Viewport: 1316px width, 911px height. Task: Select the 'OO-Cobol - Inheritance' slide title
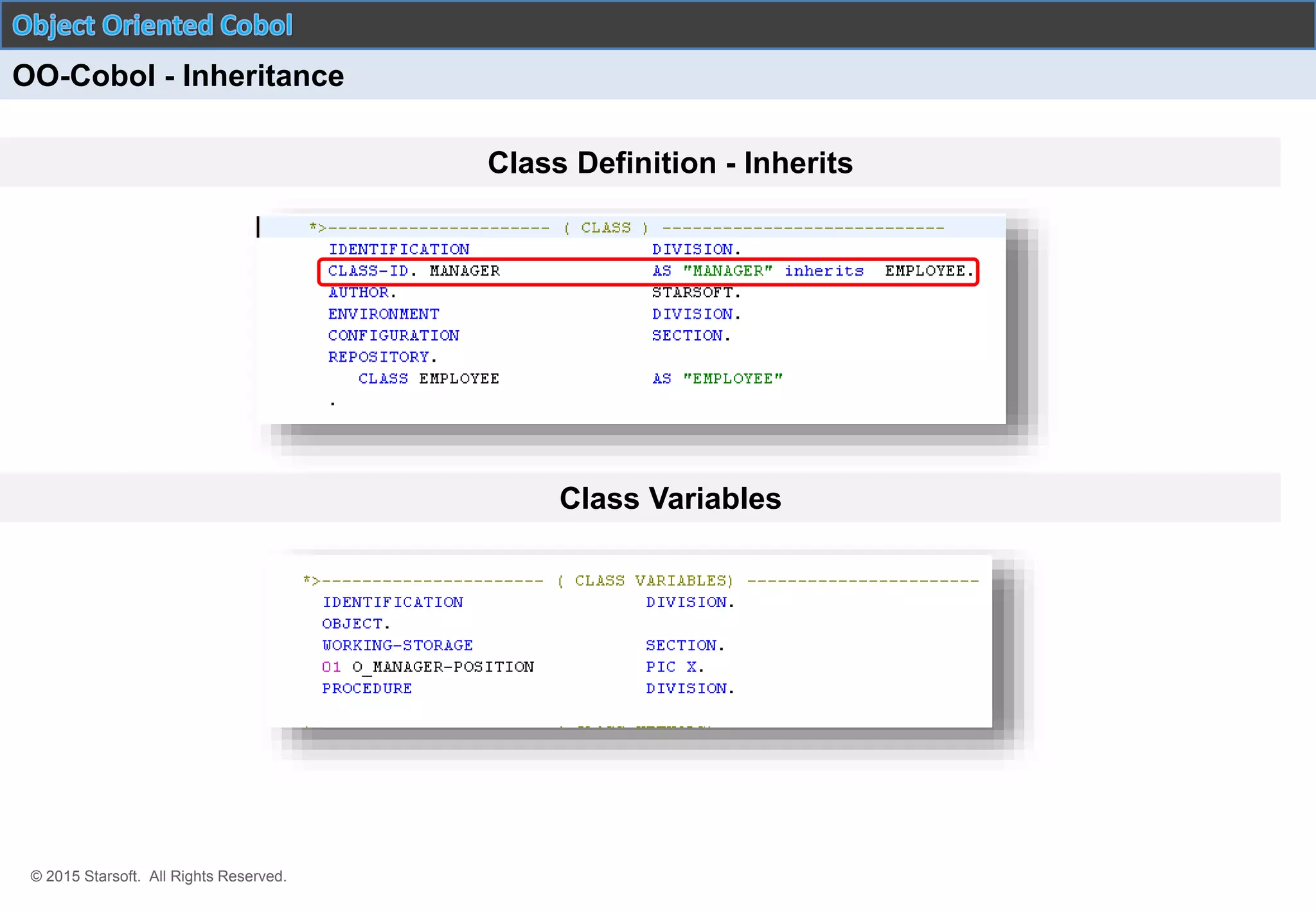click(178, 76)
